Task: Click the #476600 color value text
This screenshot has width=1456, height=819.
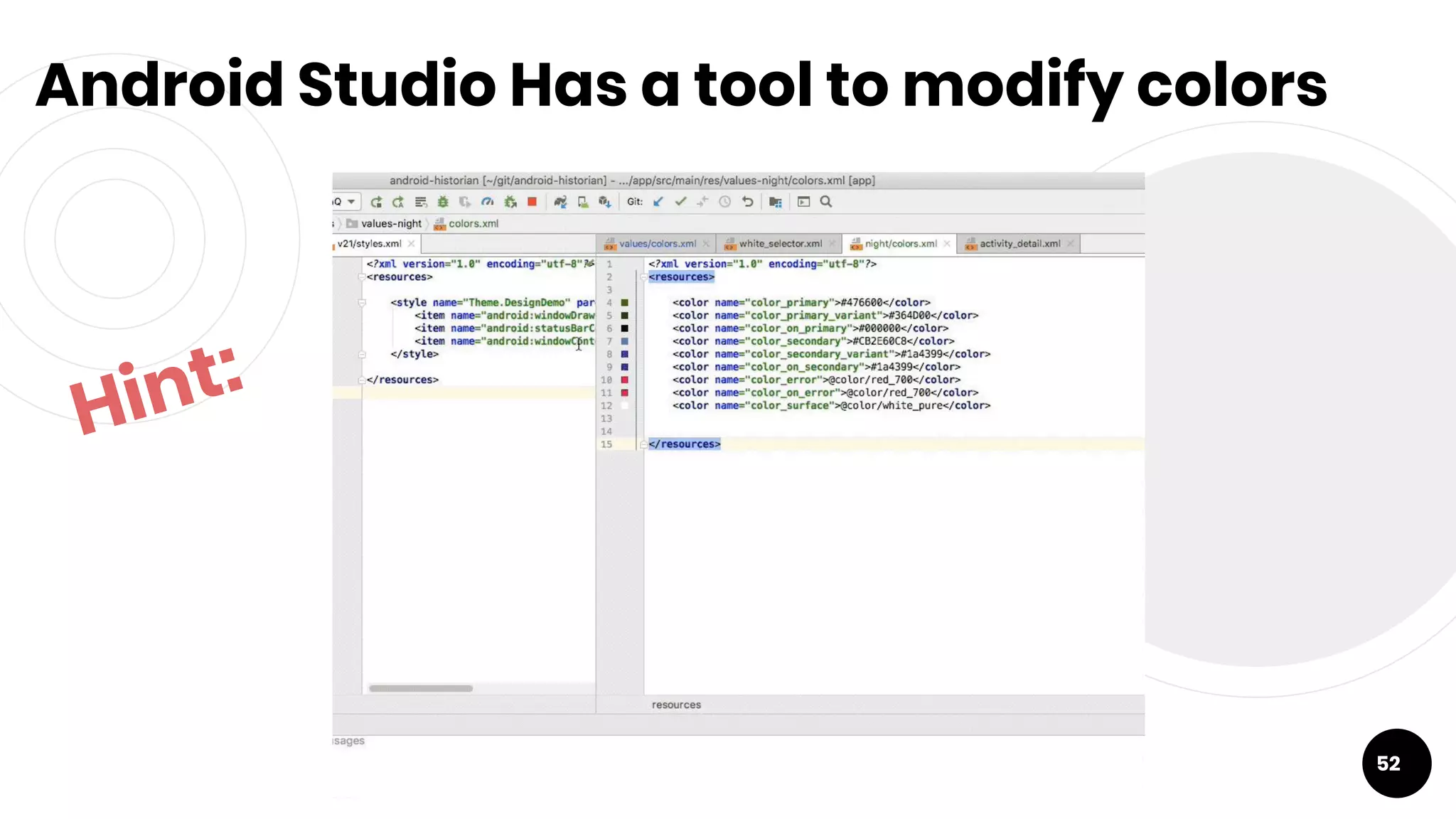Action: point(862,303)
